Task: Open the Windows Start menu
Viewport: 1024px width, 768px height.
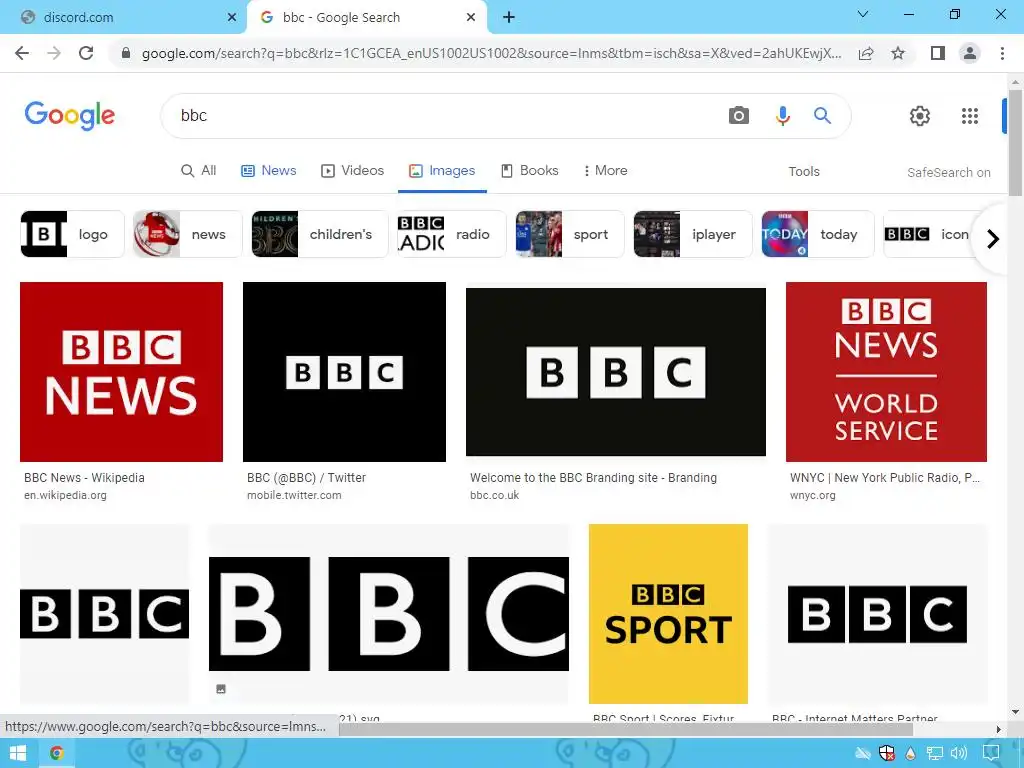Action: (x=17, y=753)
